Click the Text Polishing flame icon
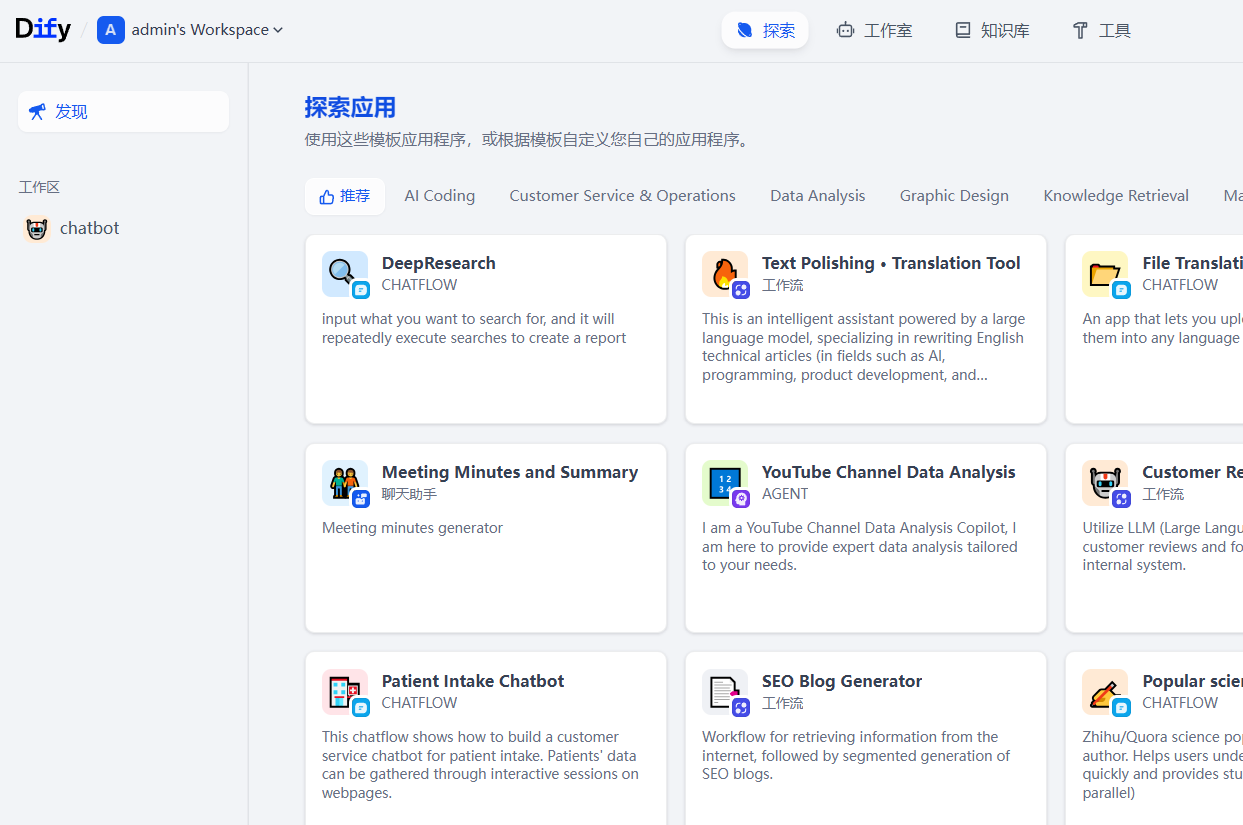The height and width of the screenshot is (825, 1243). point(725,274)
